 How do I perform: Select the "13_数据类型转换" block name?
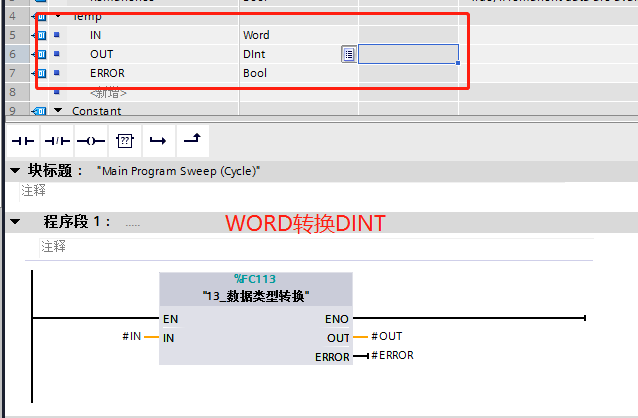tap(256, 296)
